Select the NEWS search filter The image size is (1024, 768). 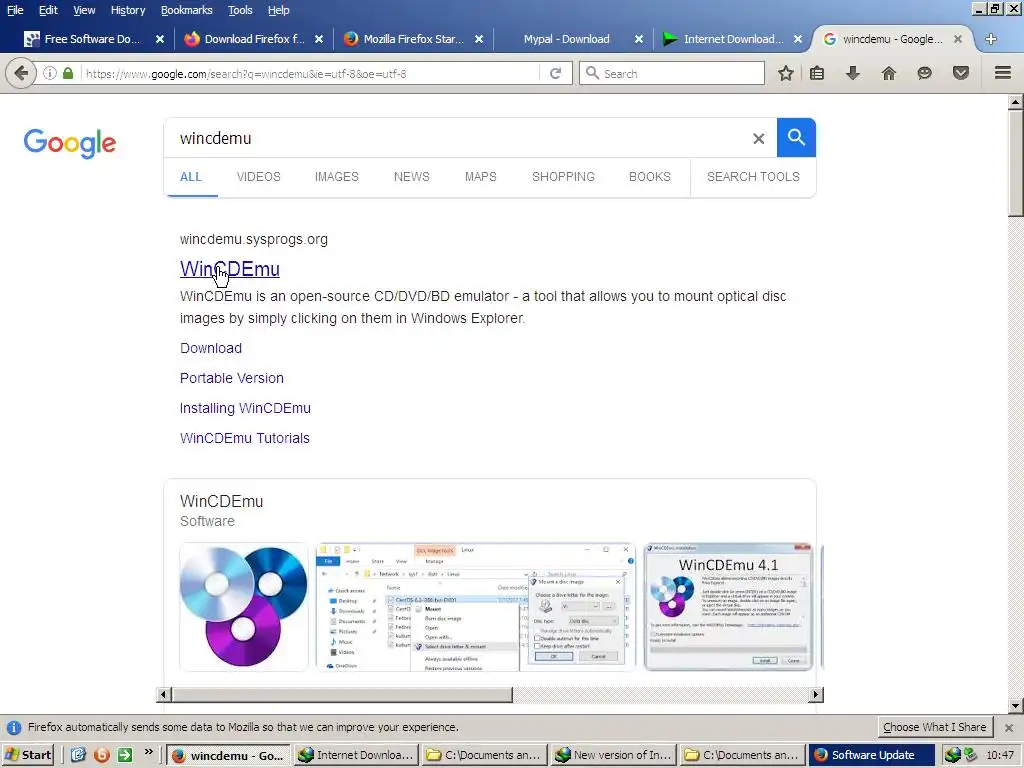point(411,176)
